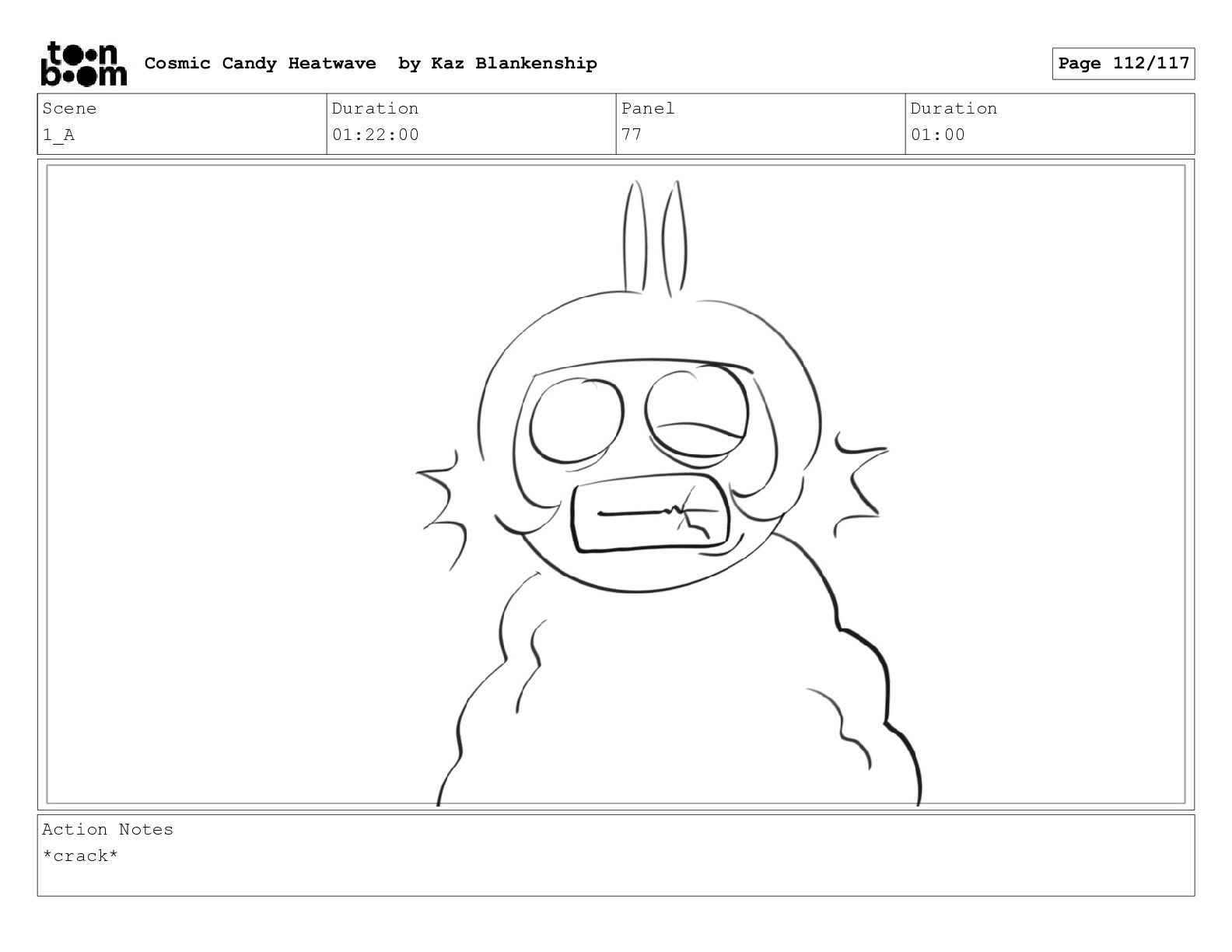Click the Duration label above "01:22:00"
Viewport: 1232px width, 952px height.
[x=375, y=108]
